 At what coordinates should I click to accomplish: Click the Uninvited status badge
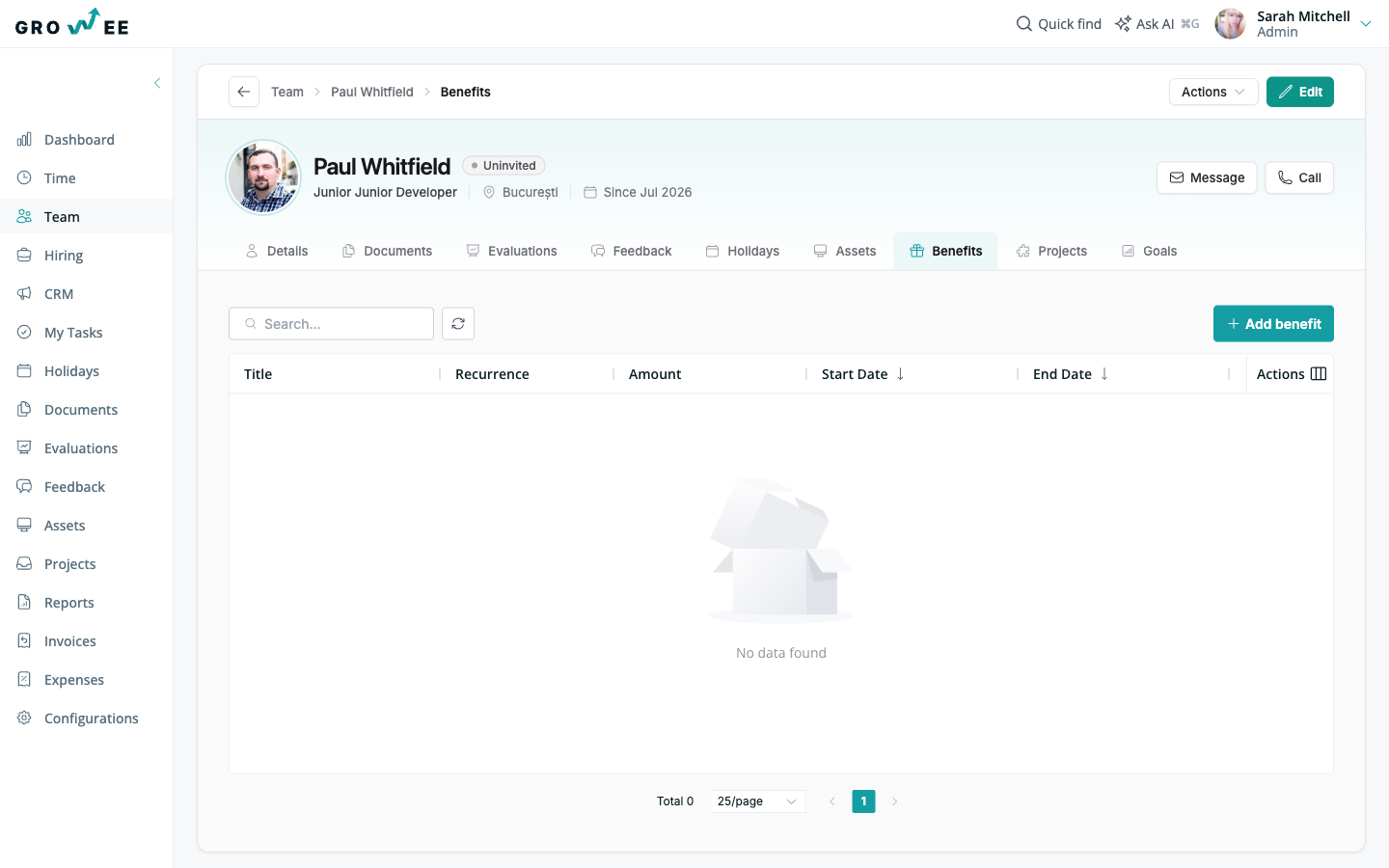(504, 166)
